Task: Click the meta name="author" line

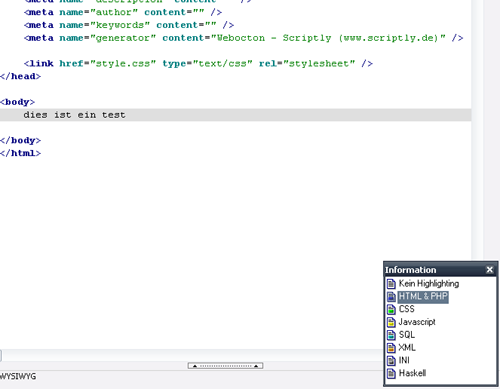Action: click(123, 12)
